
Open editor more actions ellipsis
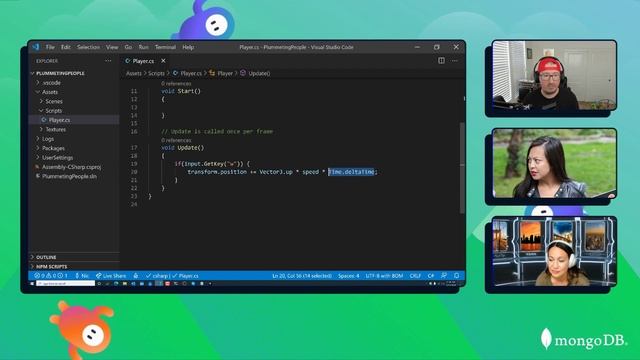455,60
